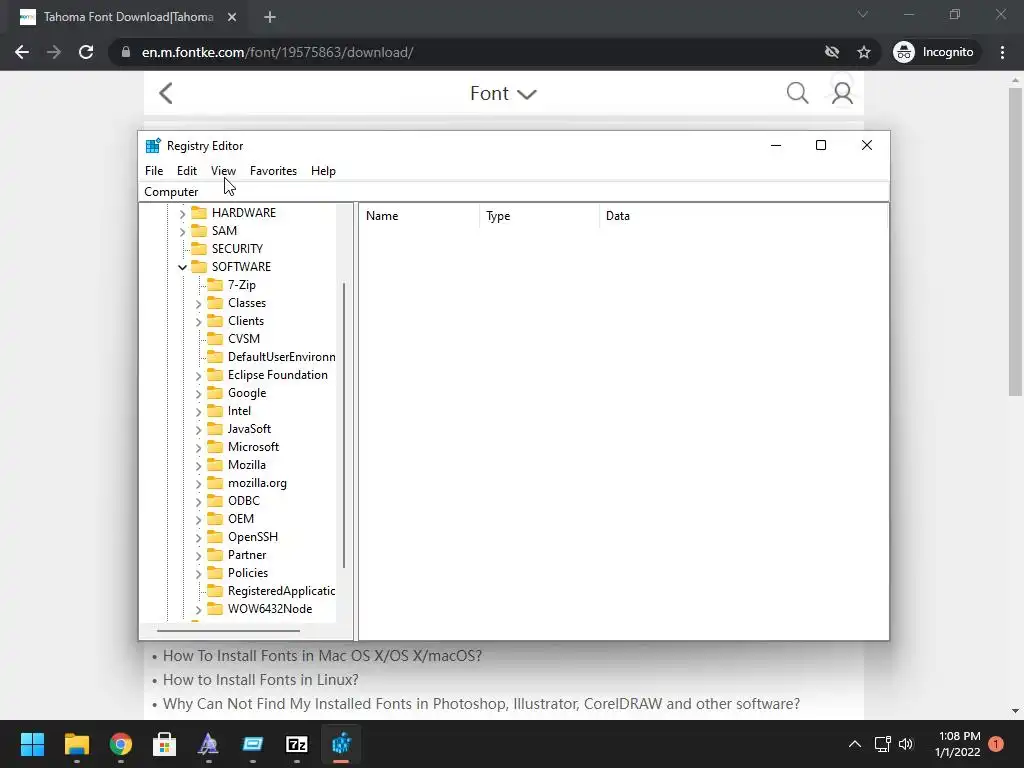Open File Explorer from the taskbar
The image size is (1024, 768).
point(76,744)
